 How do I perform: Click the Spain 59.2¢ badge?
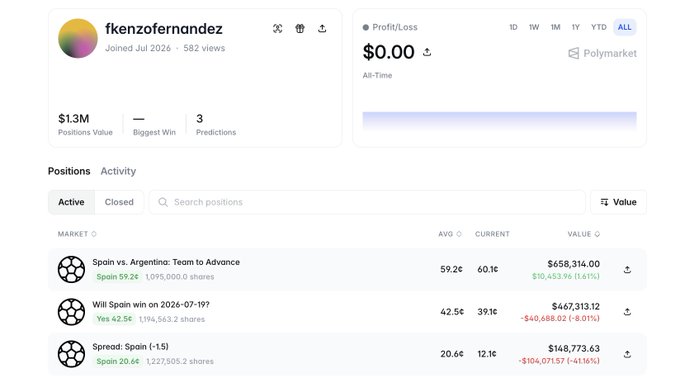point(118,277)
